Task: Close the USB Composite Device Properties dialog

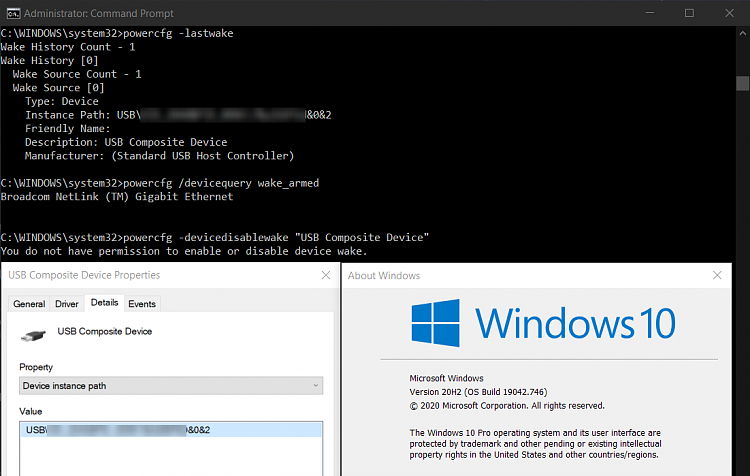Action: (326, 275)
